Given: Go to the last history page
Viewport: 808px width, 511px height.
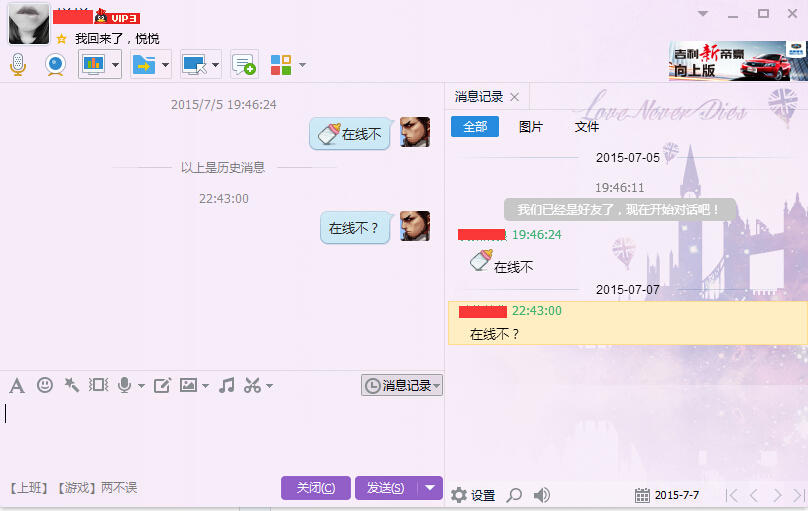Looking at the screenshot, I should pyautogui.click(x=799, y=495).
